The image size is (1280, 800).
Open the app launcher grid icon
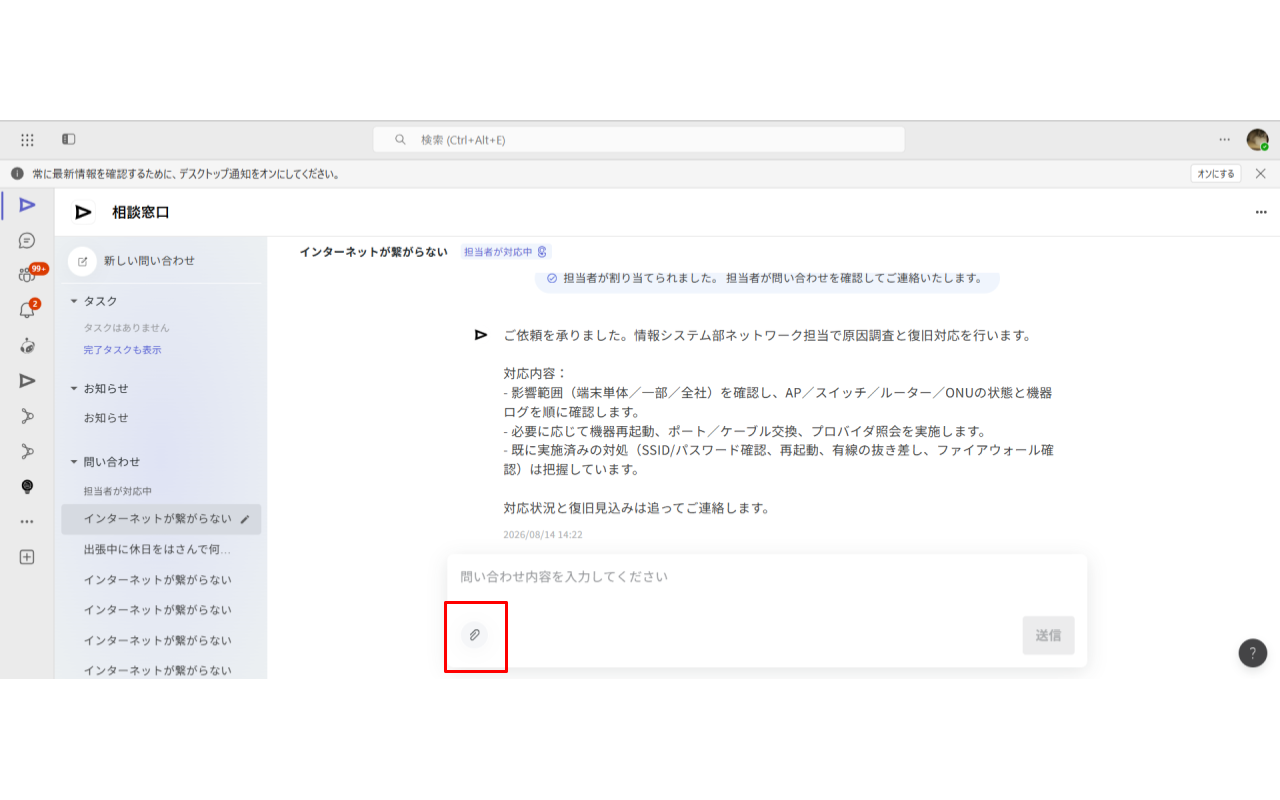[27, 140]
